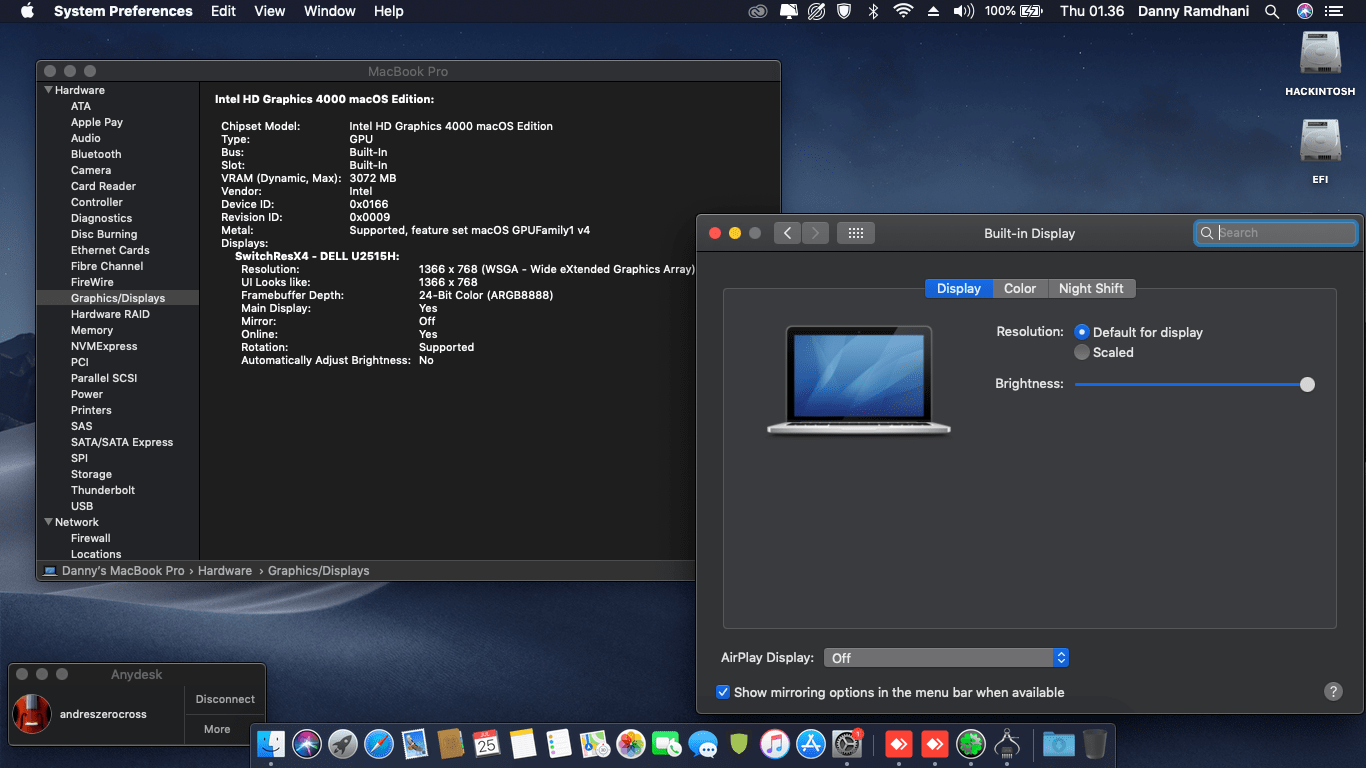Open the Trash in the dock
Image resolution: width=1366 pixels, height=768 pixels.
[x=1095, y=744]
